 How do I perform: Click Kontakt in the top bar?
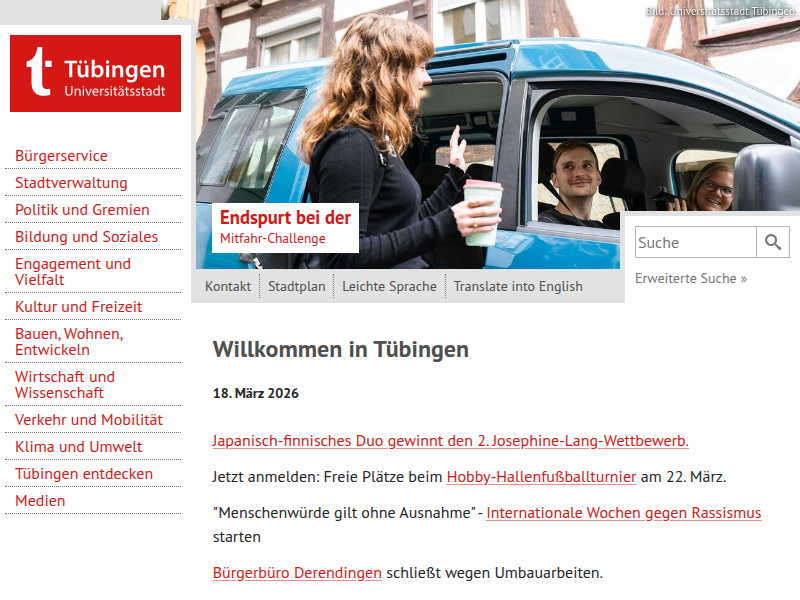[228, 286]
